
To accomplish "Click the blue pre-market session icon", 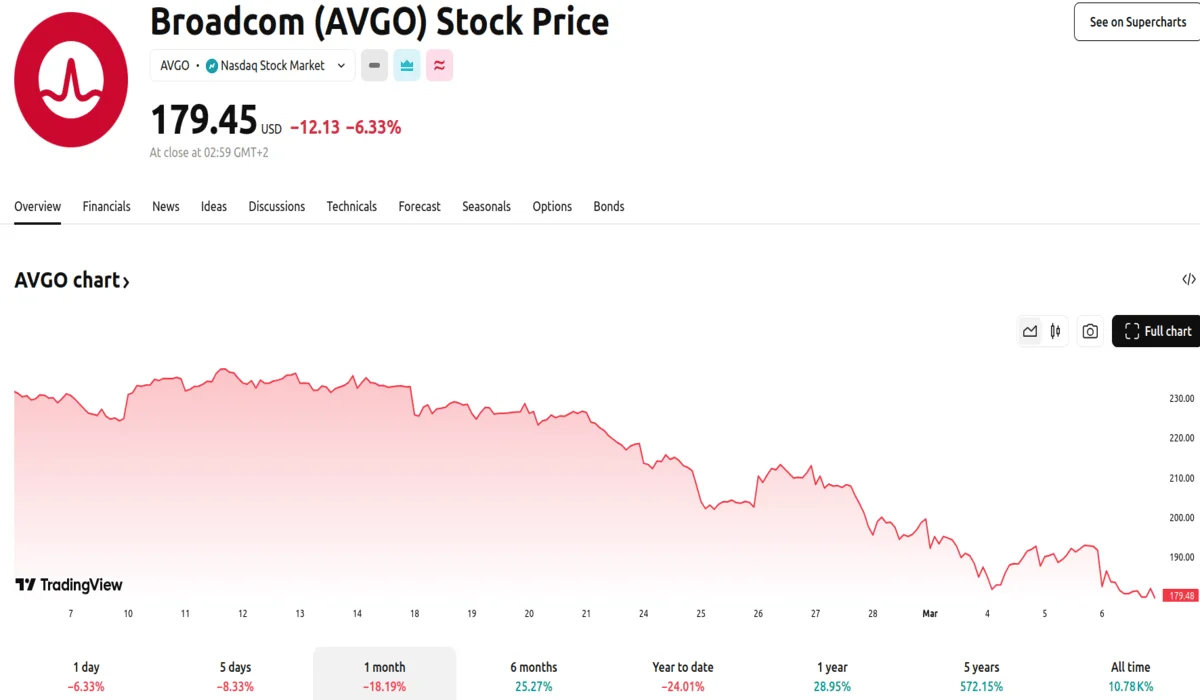I will point(407,65).
